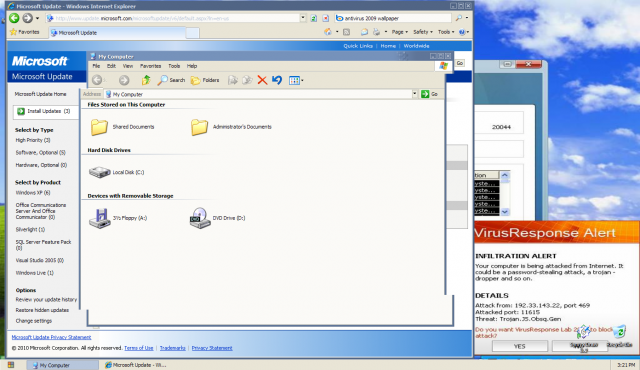Open the Tools menu in My Computer
The image size is (640, 370).
pyautogui.click(x=174, y=66)
